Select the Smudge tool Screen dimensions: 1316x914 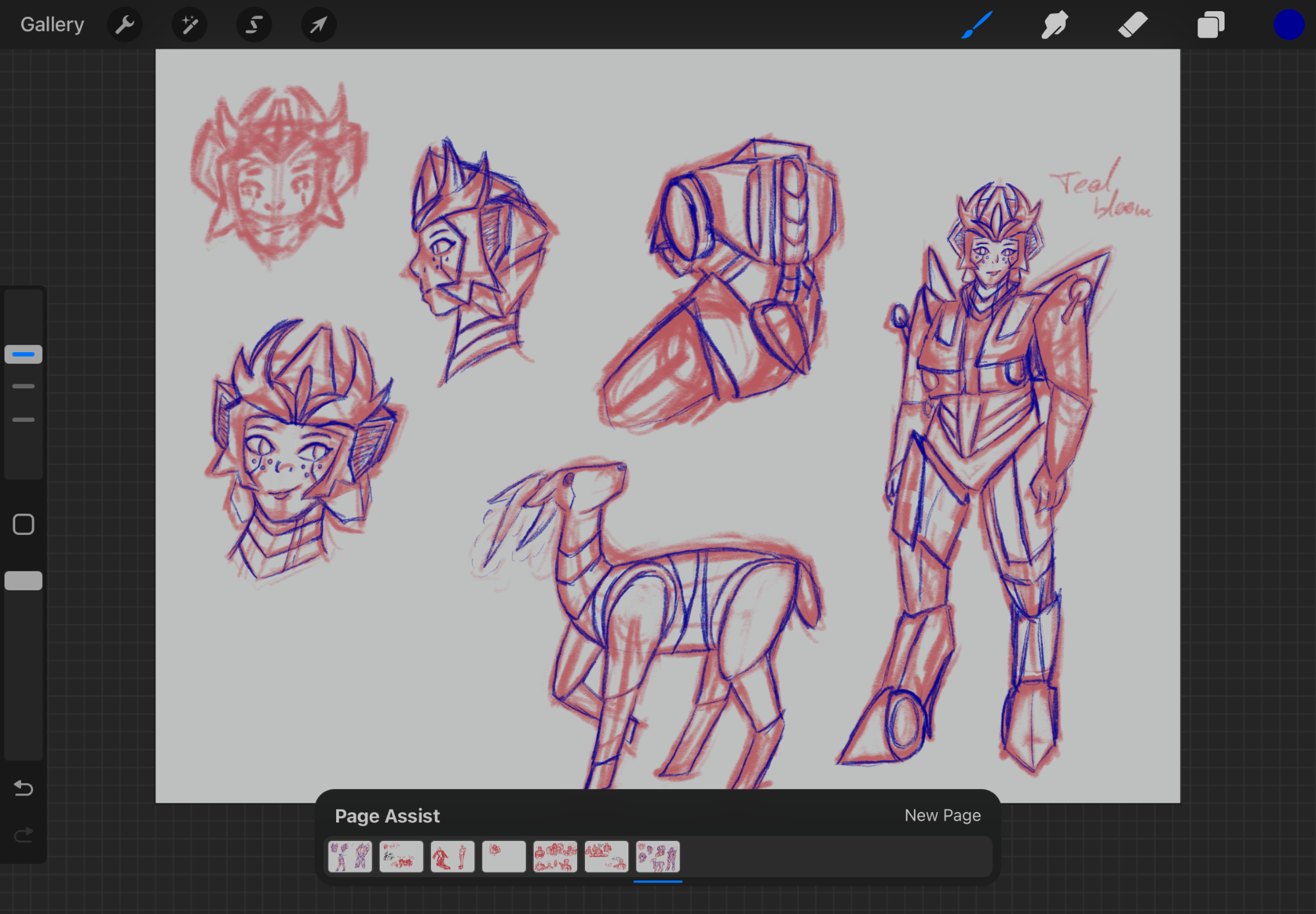tap(1054, 25)
